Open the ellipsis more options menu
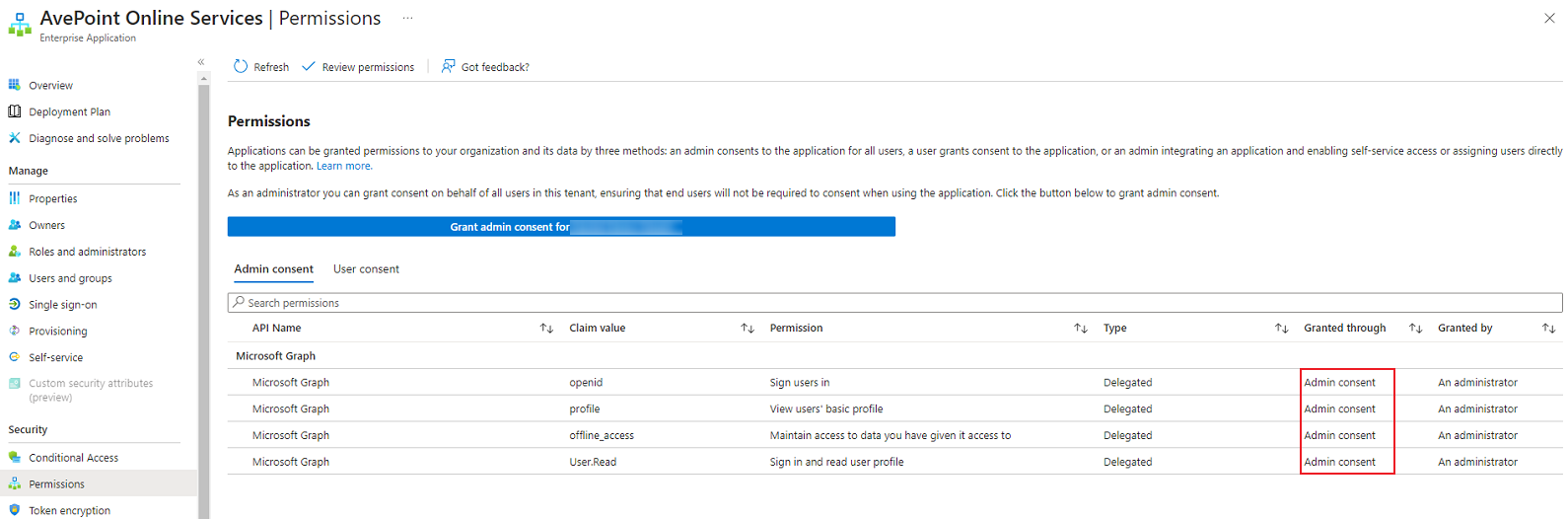This screenshot has height=519, width=1568. point(407,19)
